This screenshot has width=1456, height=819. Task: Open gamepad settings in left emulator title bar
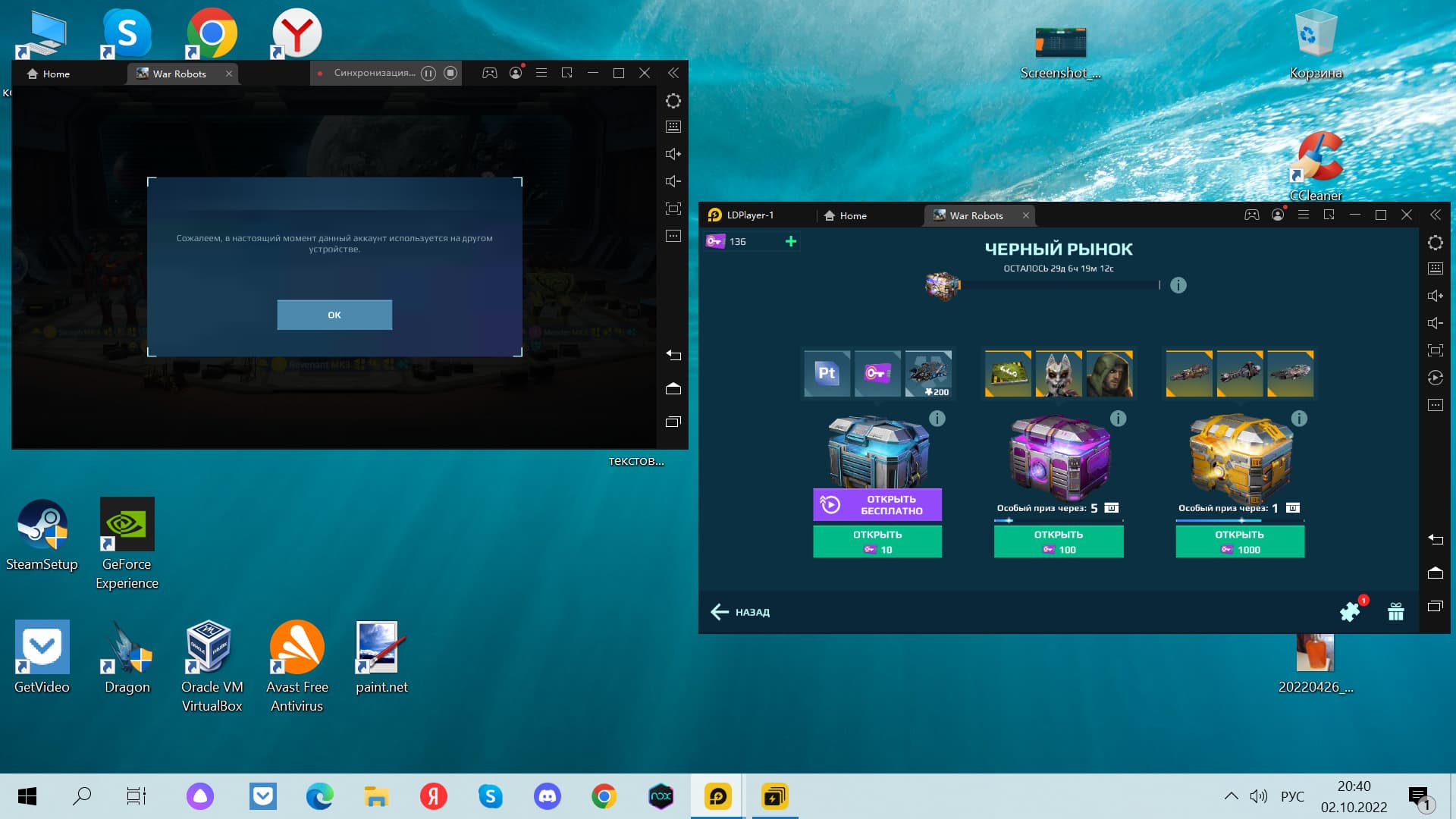(x=490, y=73)
